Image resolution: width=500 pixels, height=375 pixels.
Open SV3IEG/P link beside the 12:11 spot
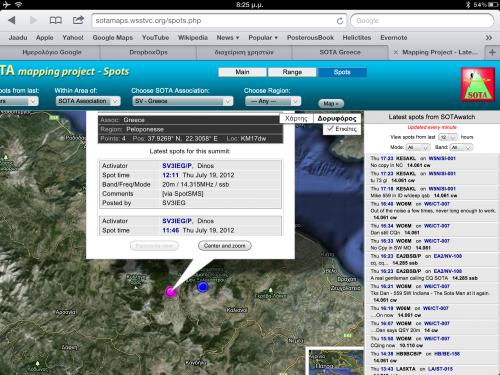[177, 166]
